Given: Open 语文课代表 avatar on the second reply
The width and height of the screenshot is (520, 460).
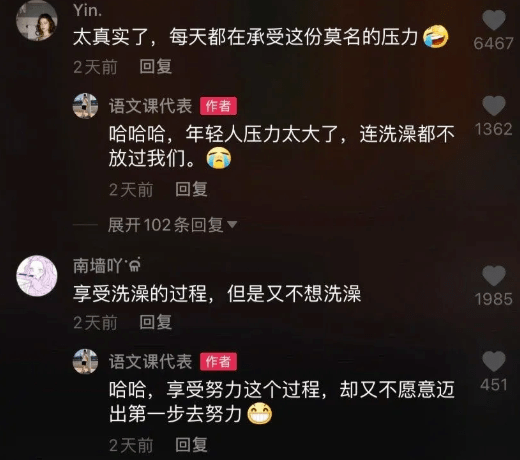Looking at the screenshot, I should 85,361.
